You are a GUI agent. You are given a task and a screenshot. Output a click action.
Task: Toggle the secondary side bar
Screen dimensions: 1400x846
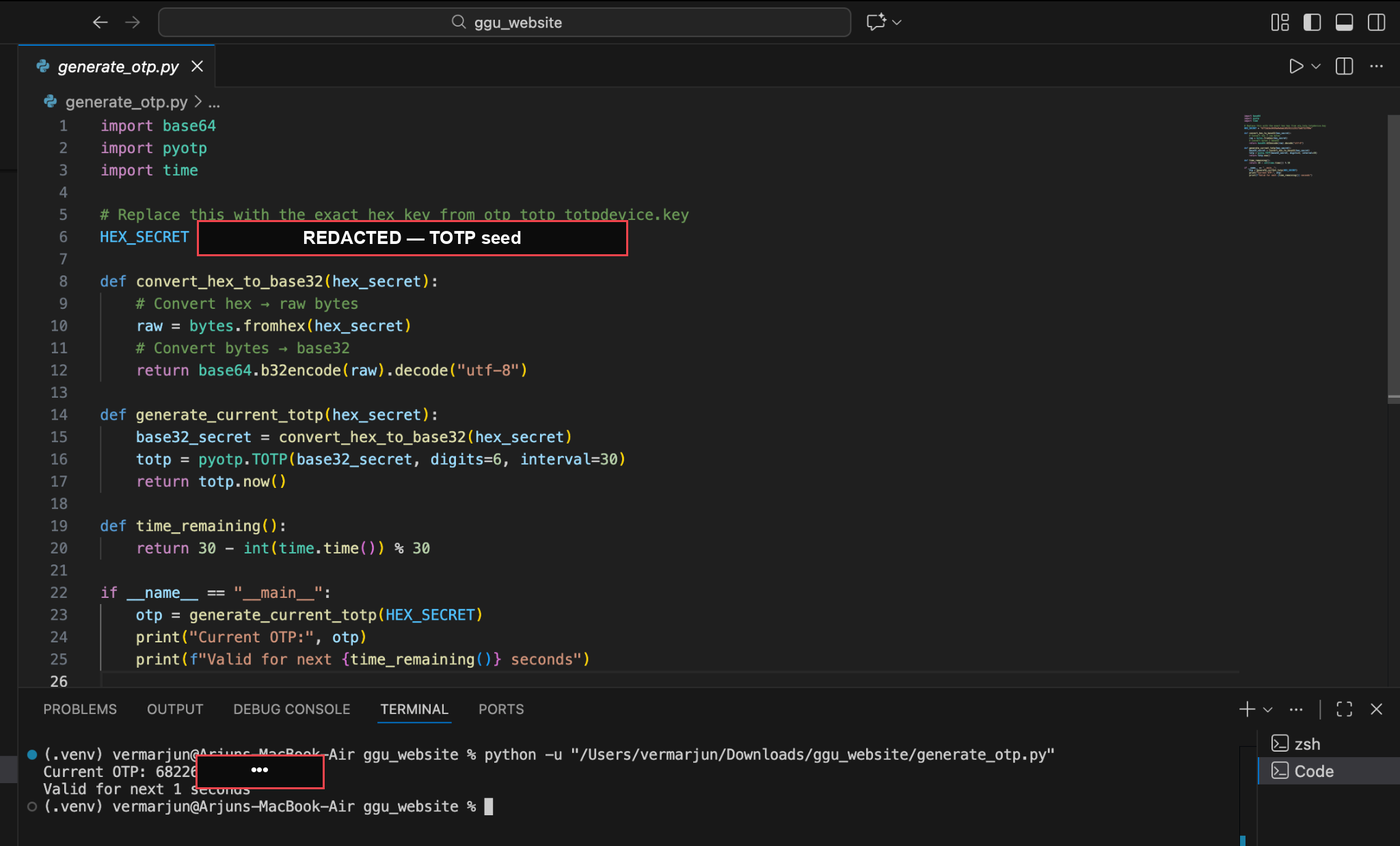point(1376,22)
